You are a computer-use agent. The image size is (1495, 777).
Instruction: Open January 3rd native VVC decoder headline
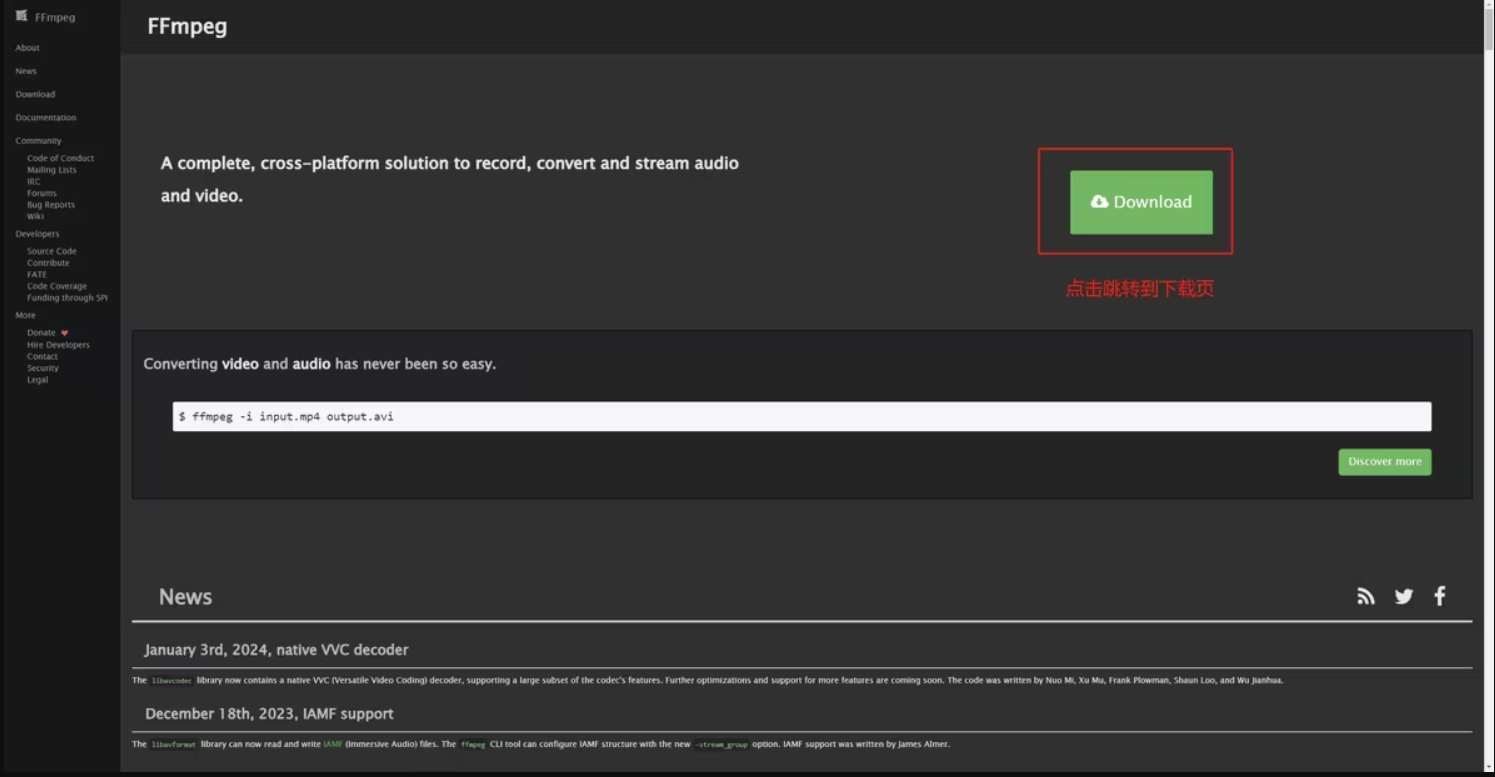click(276, 650)
